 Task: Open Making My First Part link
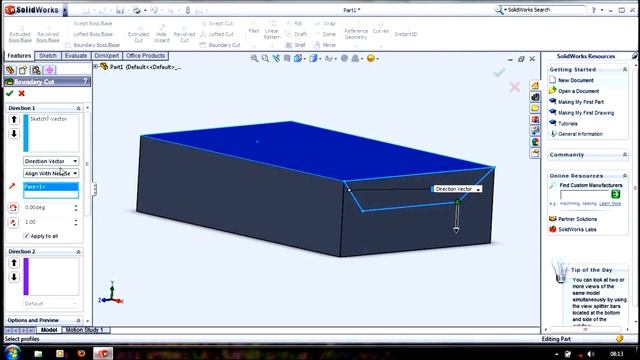click(581, 102)
